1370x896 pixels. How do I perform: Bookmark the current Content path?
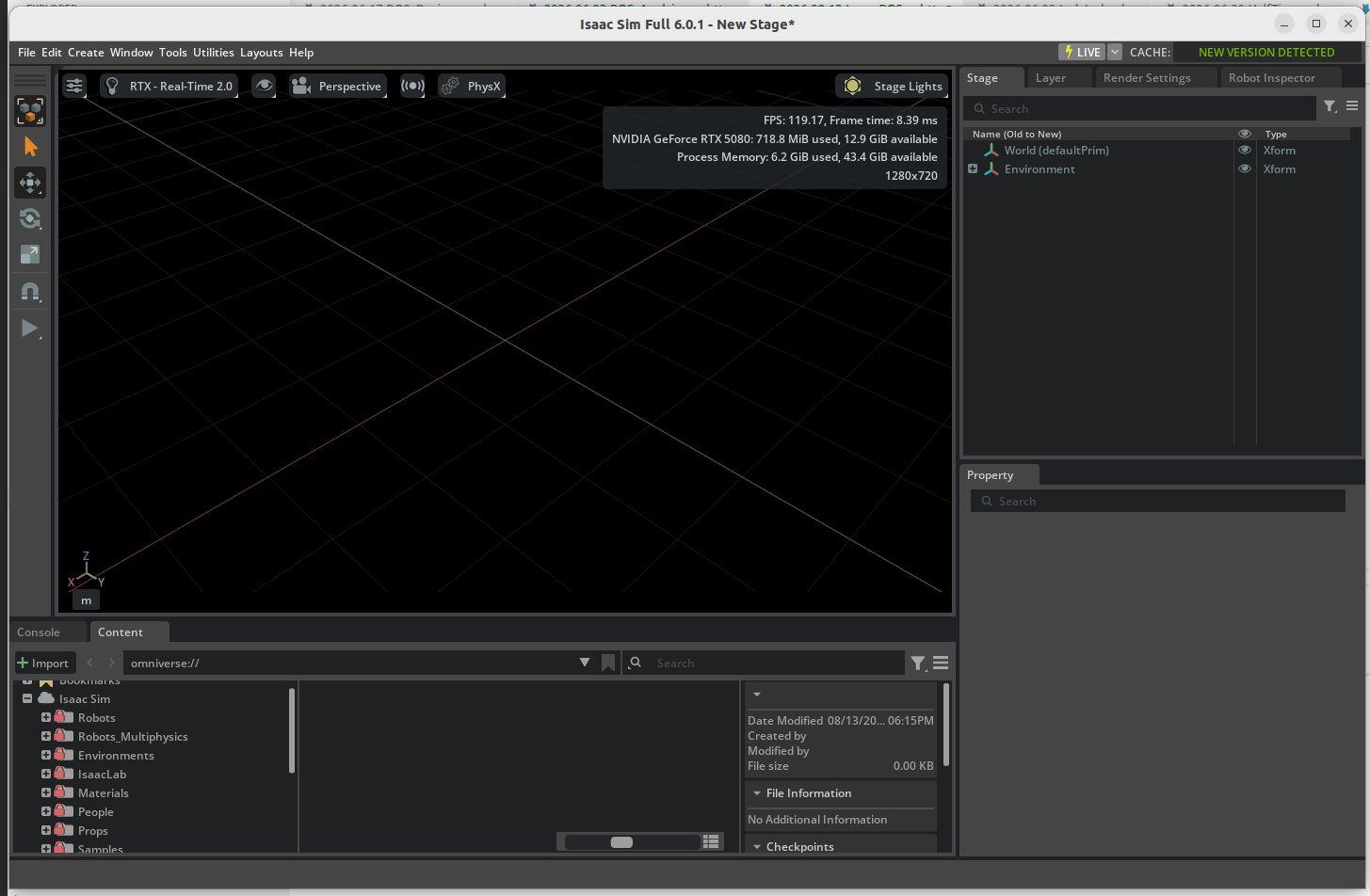[x=608, y=663]
